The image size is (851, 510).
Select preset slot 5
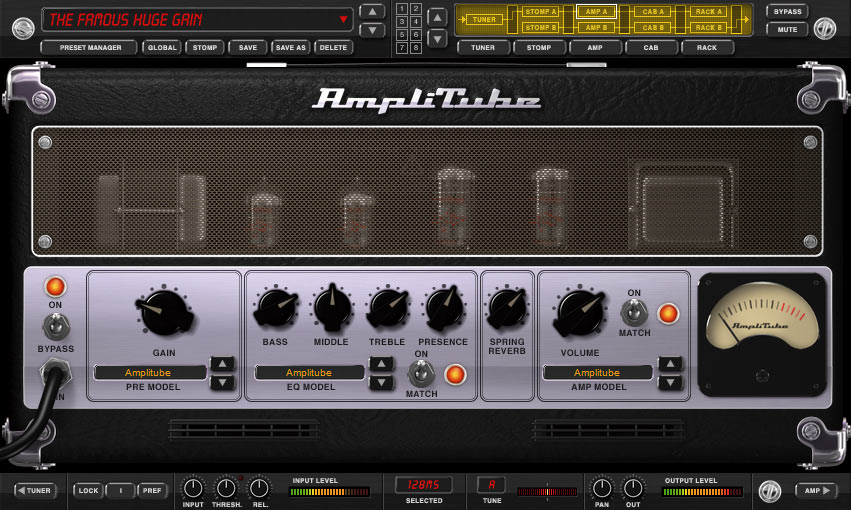(402, 35)
